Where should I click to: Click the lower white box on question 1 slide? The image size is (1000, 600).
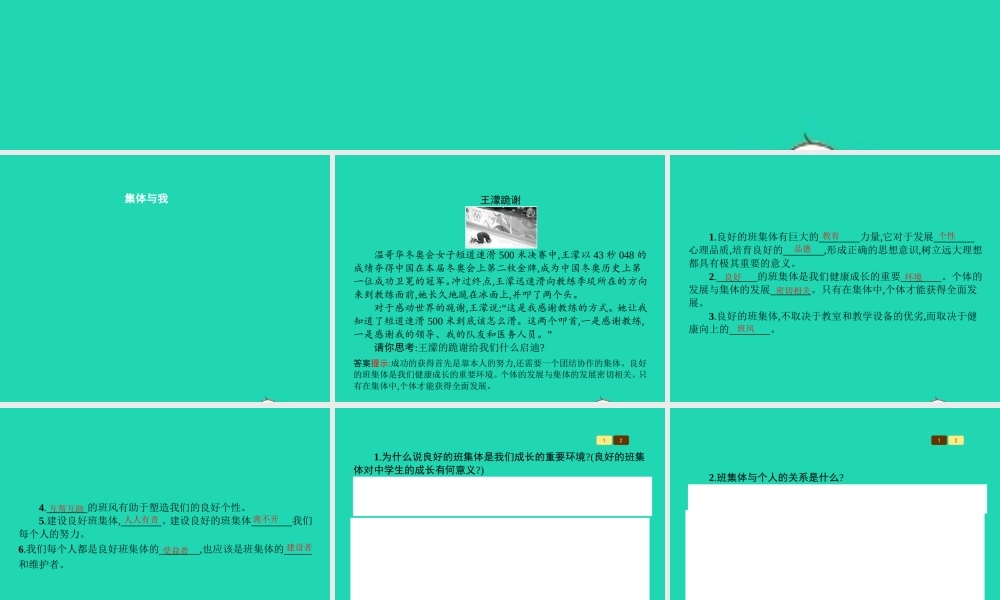point(500,559)
